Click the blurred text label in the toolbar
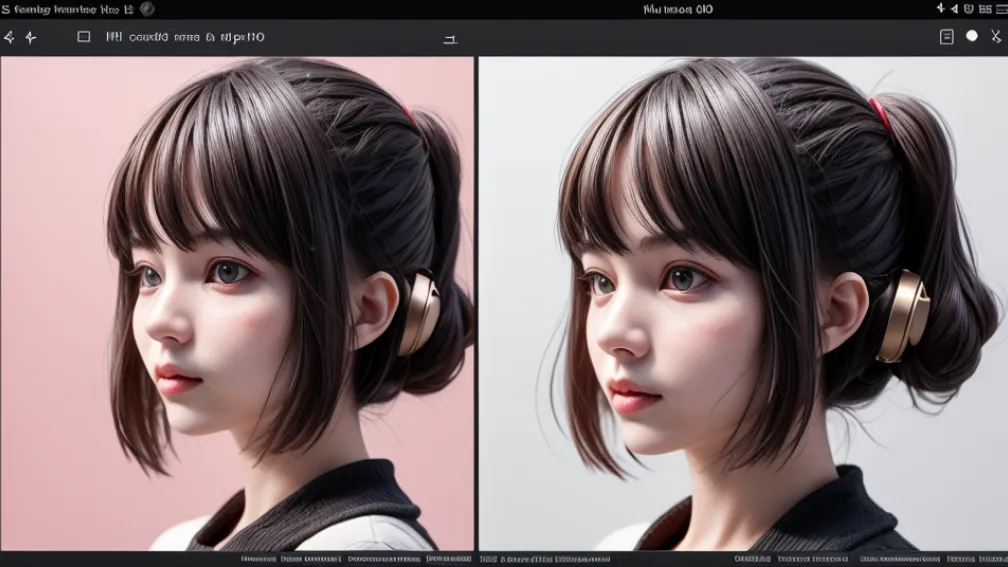The image size is (1008, 567). click(x=197, y=37)
